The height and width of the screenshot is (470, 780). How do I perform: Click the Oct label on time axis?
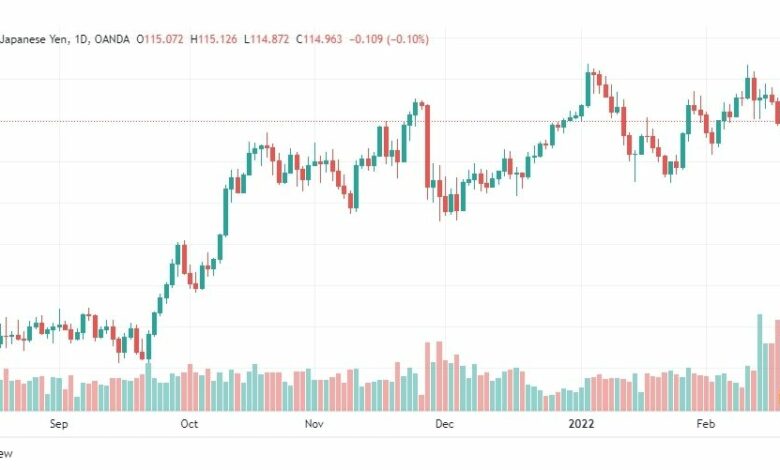[x=189, y=424]
